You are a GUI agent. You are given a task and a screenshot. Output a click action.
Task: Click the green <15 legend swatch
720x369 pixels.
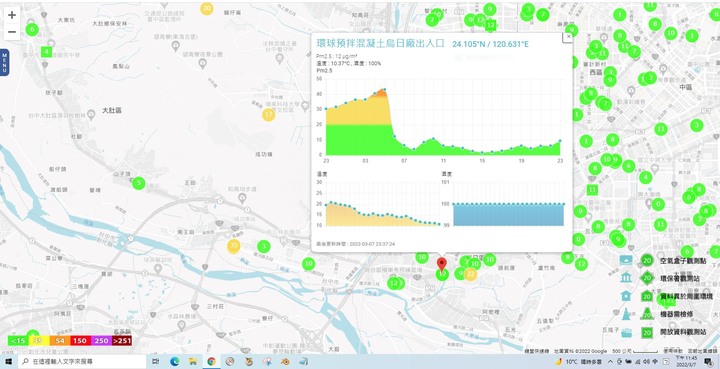click(18, 341)
